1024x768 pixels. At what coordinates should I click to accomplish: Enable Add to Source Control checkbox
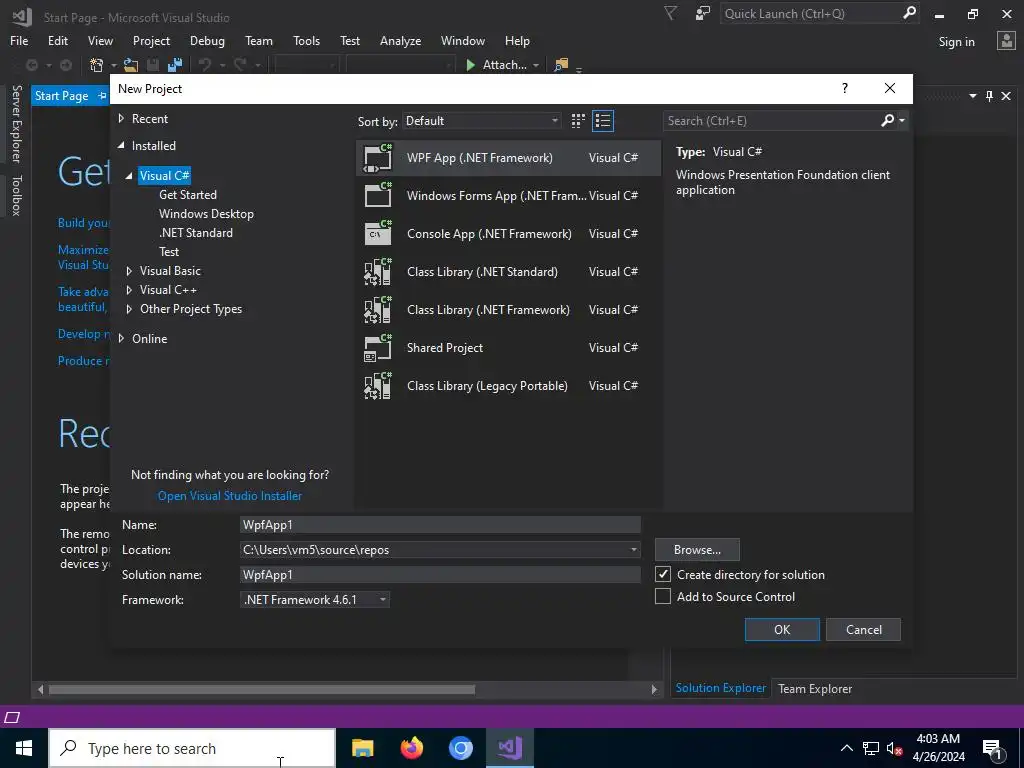pos(663,596)
